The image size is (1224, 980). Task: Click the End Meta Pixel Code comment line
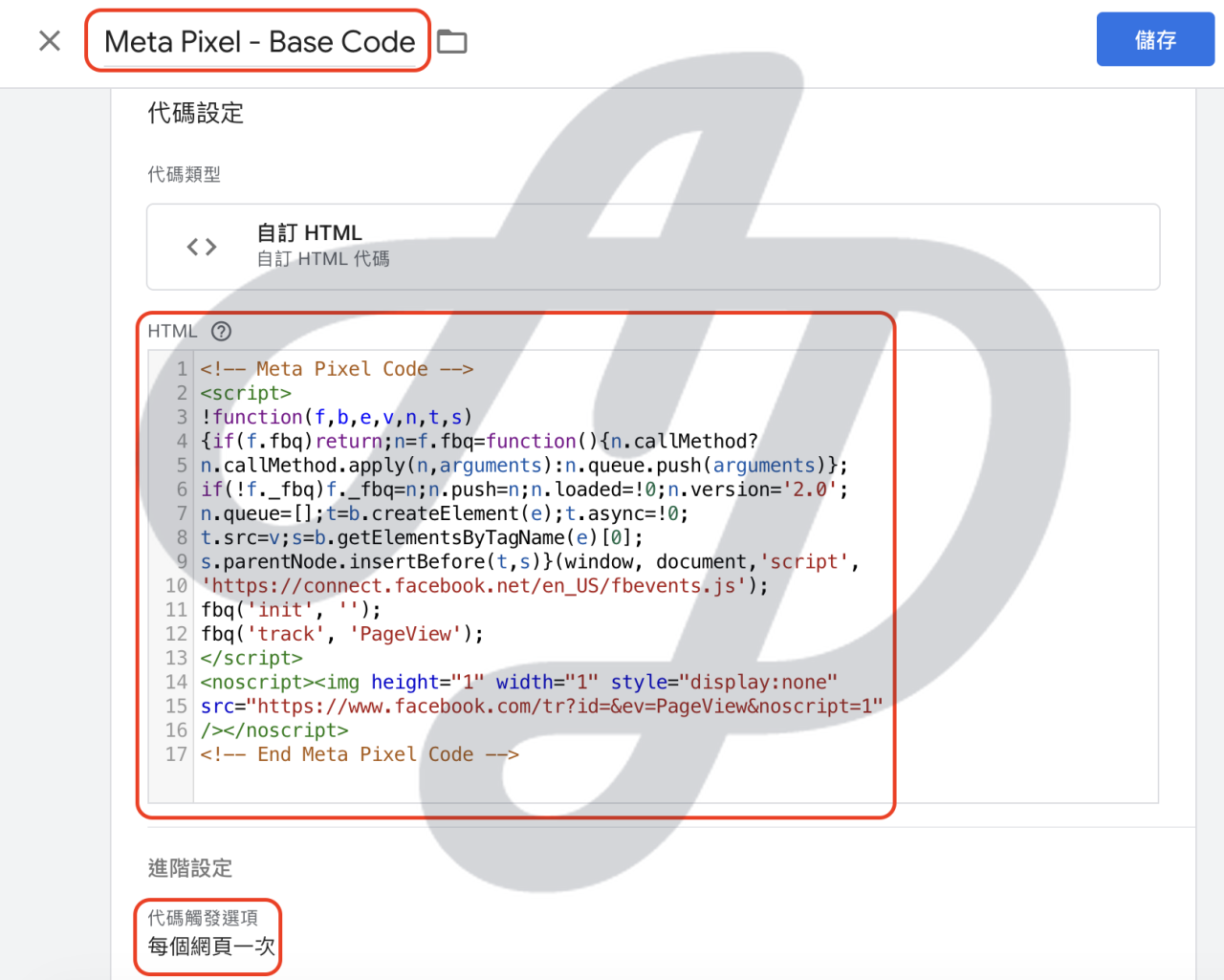(360, 754)
